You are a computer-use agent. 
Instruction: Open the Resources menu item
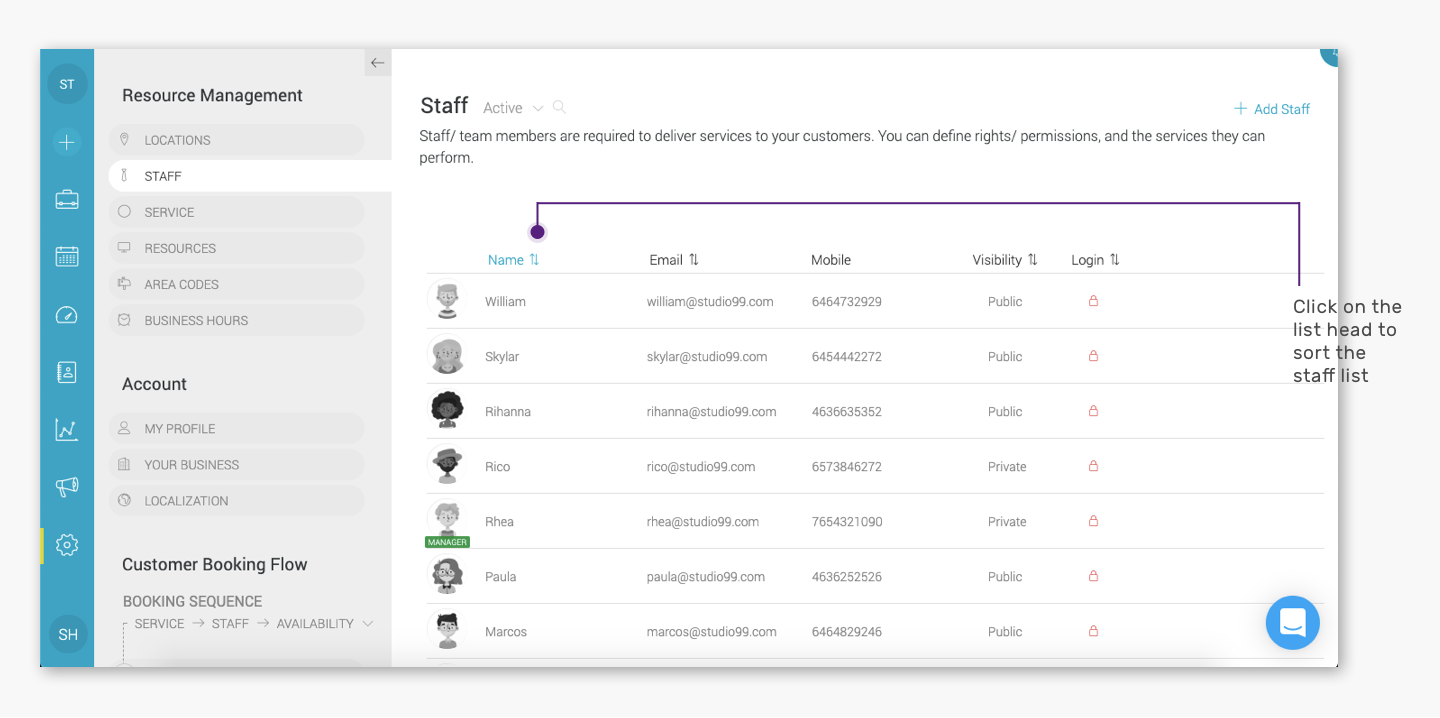tap(236, 248)
